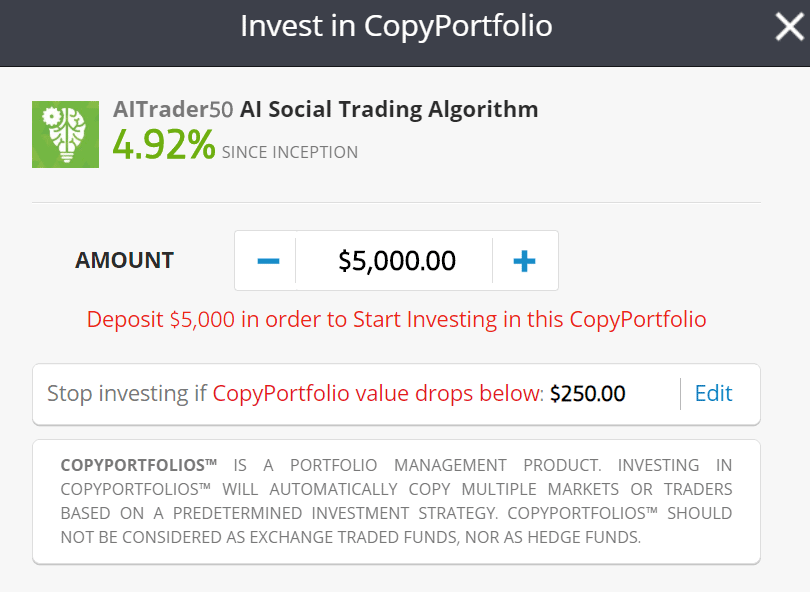Edit the stop-loss value
This screenshot has height=592, width=810.
(713, 394)
